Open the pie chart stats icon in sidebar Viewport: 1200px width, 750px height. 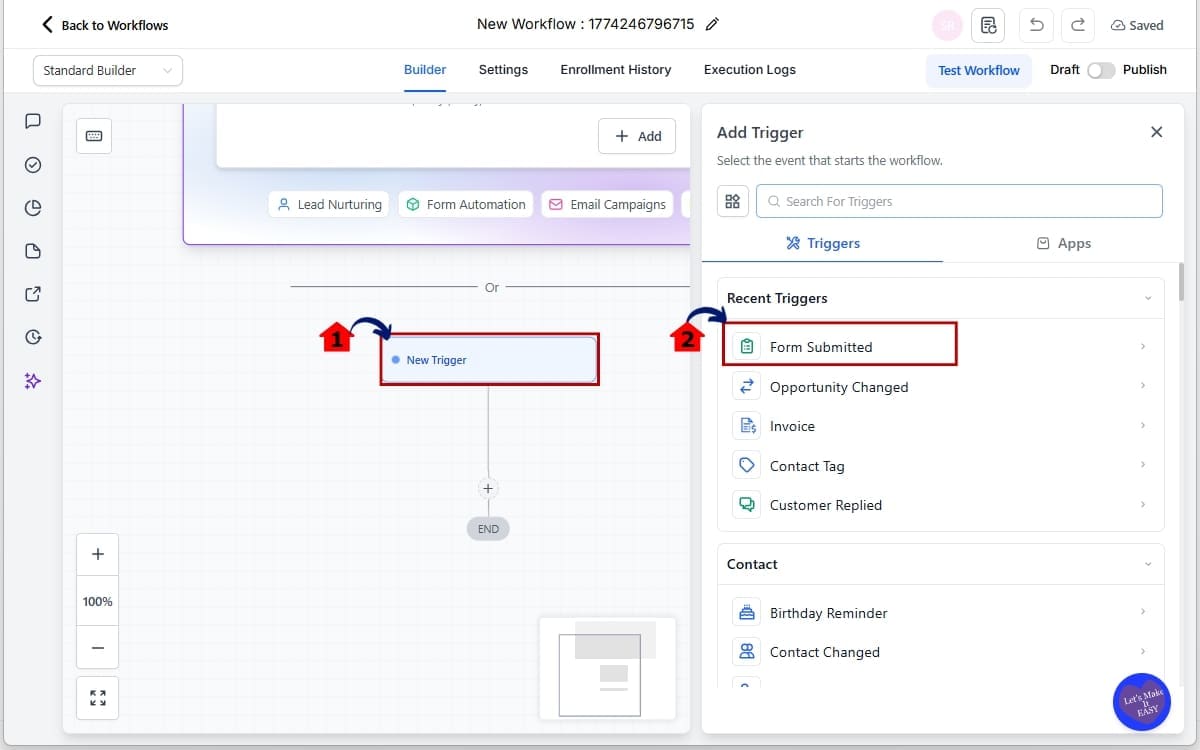pyautogui.click(x=32, y=208)
